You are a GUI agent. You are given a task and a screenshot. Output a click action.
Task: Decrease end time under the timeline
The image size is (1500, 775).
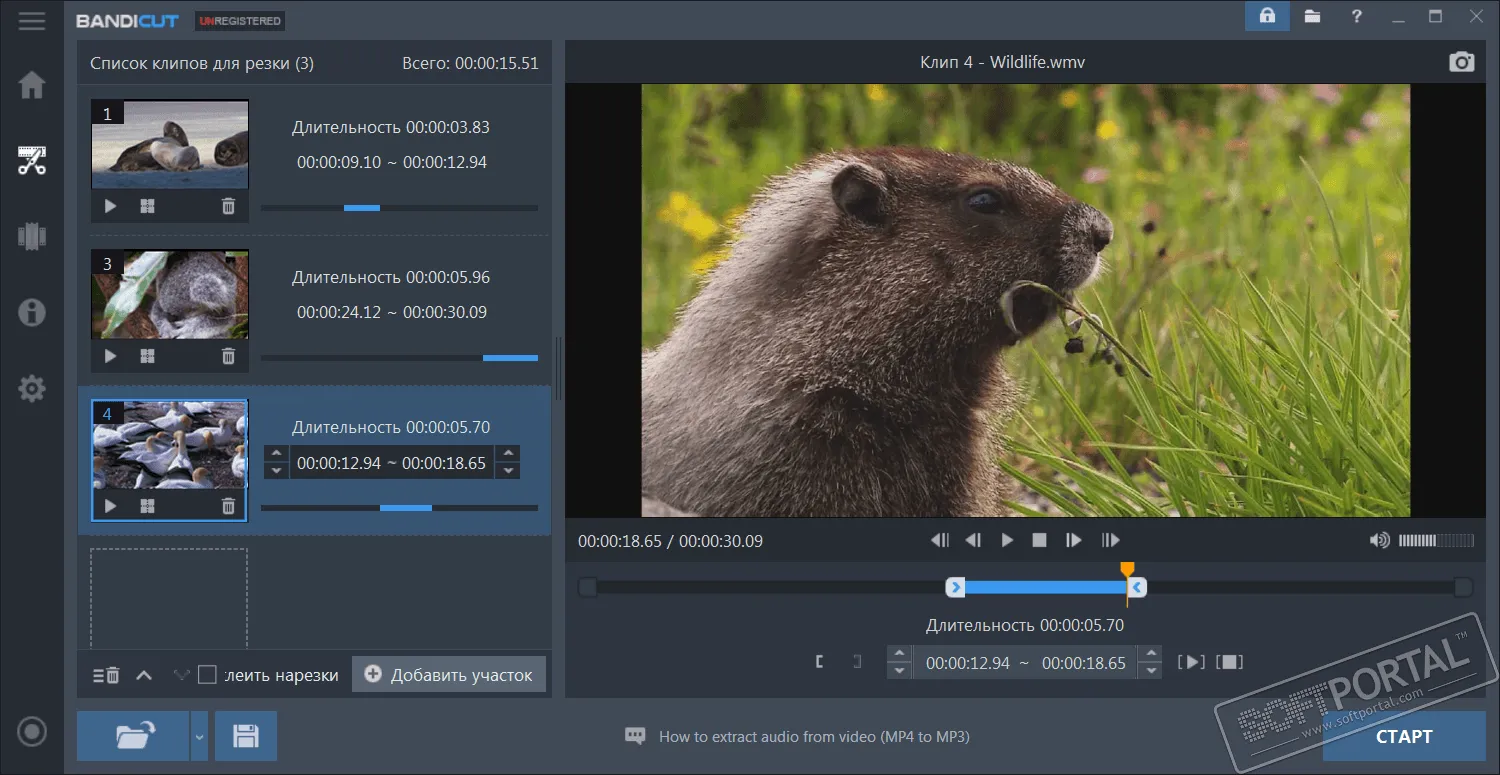tap(1151, 670)
